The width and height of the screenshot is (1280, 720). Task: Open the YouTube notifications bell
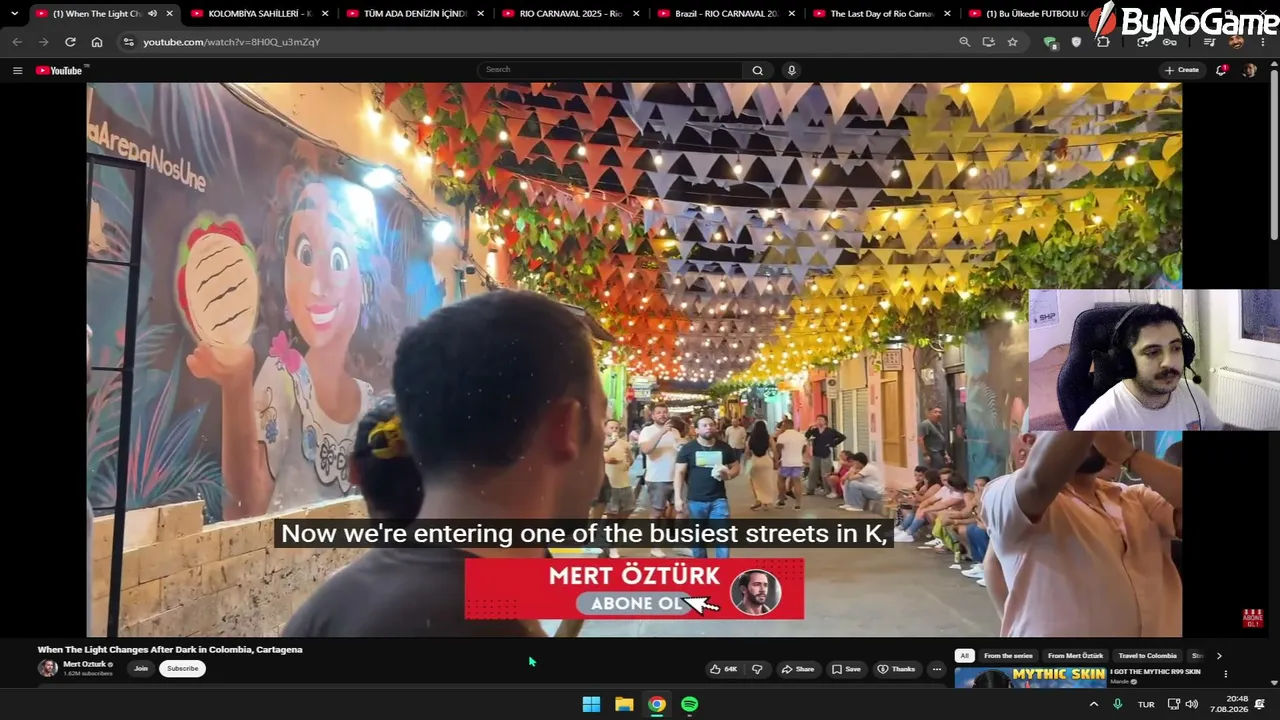click(1221, 70)
